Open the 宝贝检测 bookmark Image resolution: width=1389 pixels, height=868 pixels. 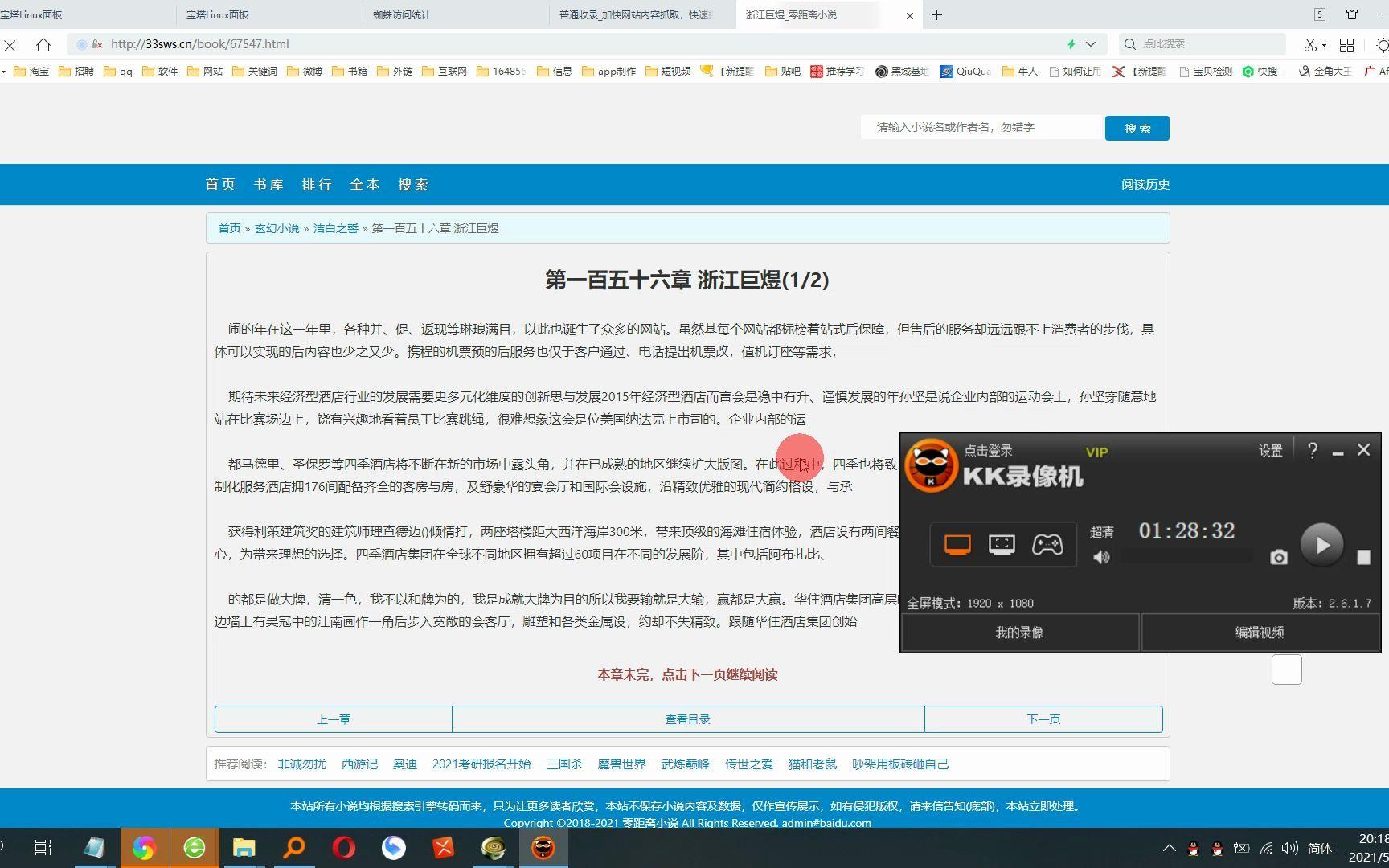pos(1206,72)
